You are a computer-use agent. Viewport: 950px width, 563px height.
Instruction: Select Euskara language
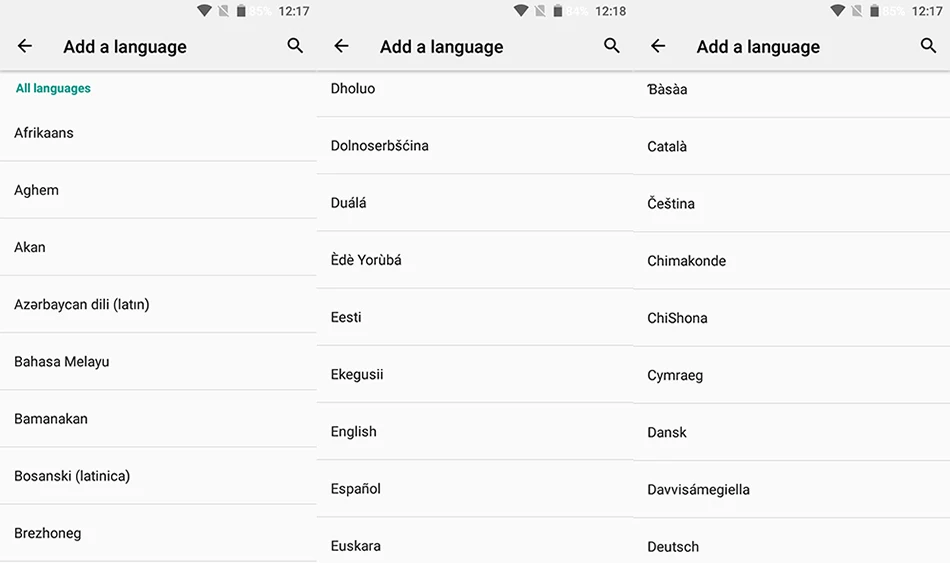point(474,546)
